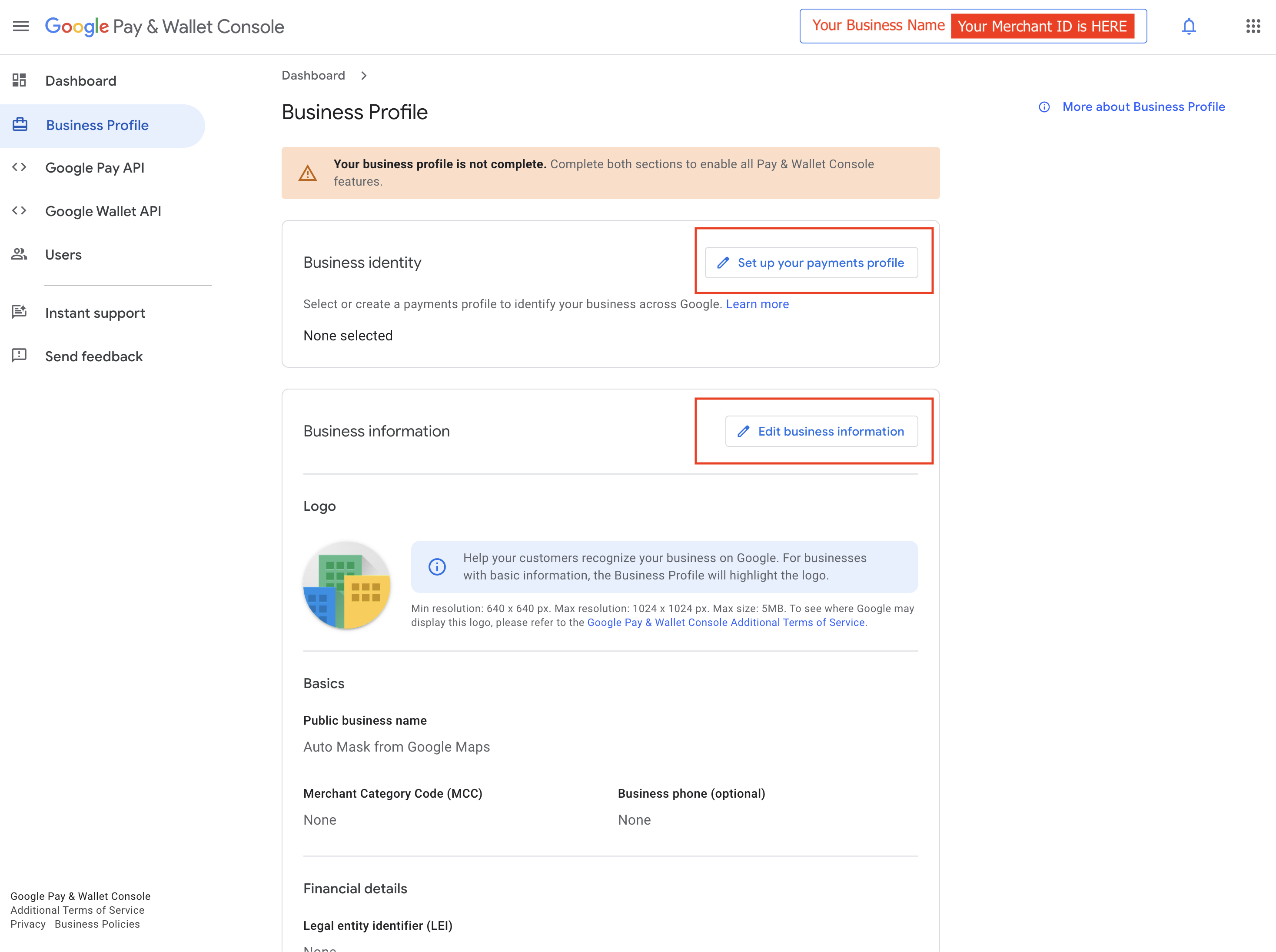The height and width of the screenshot is (952, 1276).
Task: Click the breadcrumb chevron arrow
Action: click(x=363, y=76)
